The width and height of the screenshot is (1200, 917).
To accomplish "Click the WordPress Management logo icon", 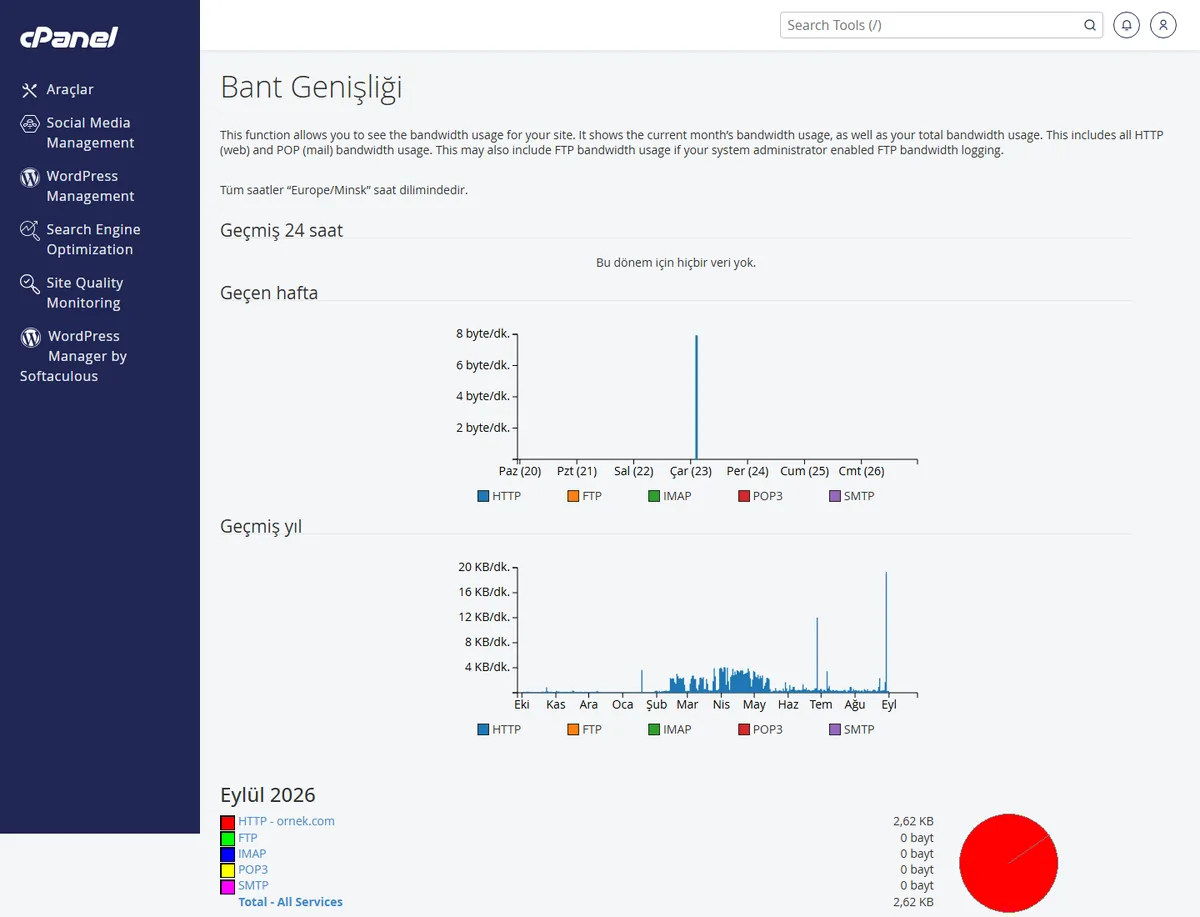I will [30, 177].
